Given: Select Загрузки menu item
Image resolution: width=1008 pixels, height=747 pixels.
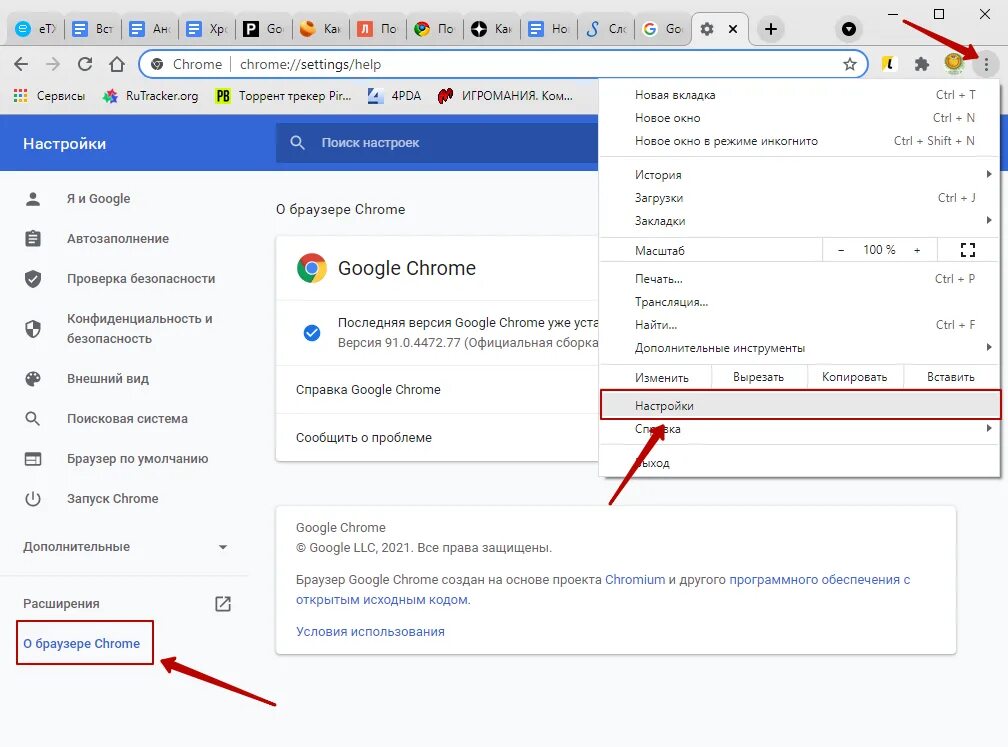Looking at the screenshot, I should (x=799, y=198).
